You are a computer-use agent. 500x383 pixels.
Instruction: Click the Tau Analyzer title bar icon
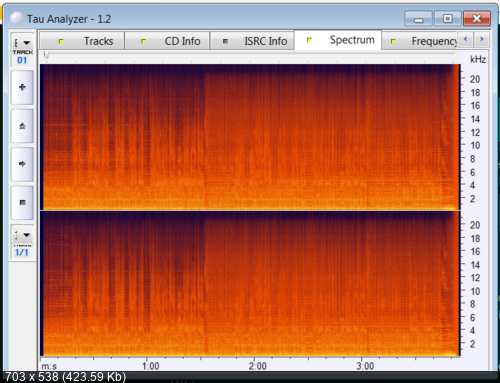pos(17,19)
